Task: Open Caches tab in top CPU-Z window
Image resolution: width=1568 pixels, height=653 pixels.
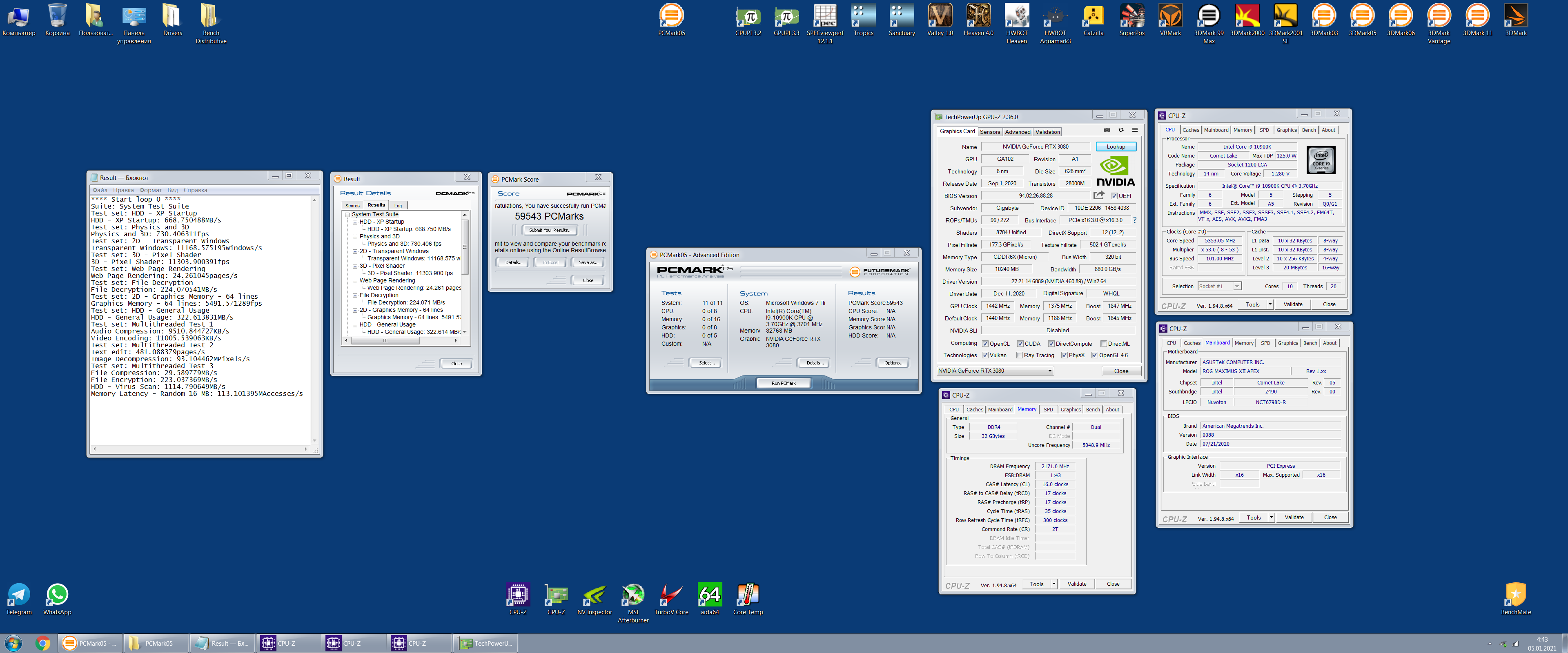Action: click(1191, 130)
